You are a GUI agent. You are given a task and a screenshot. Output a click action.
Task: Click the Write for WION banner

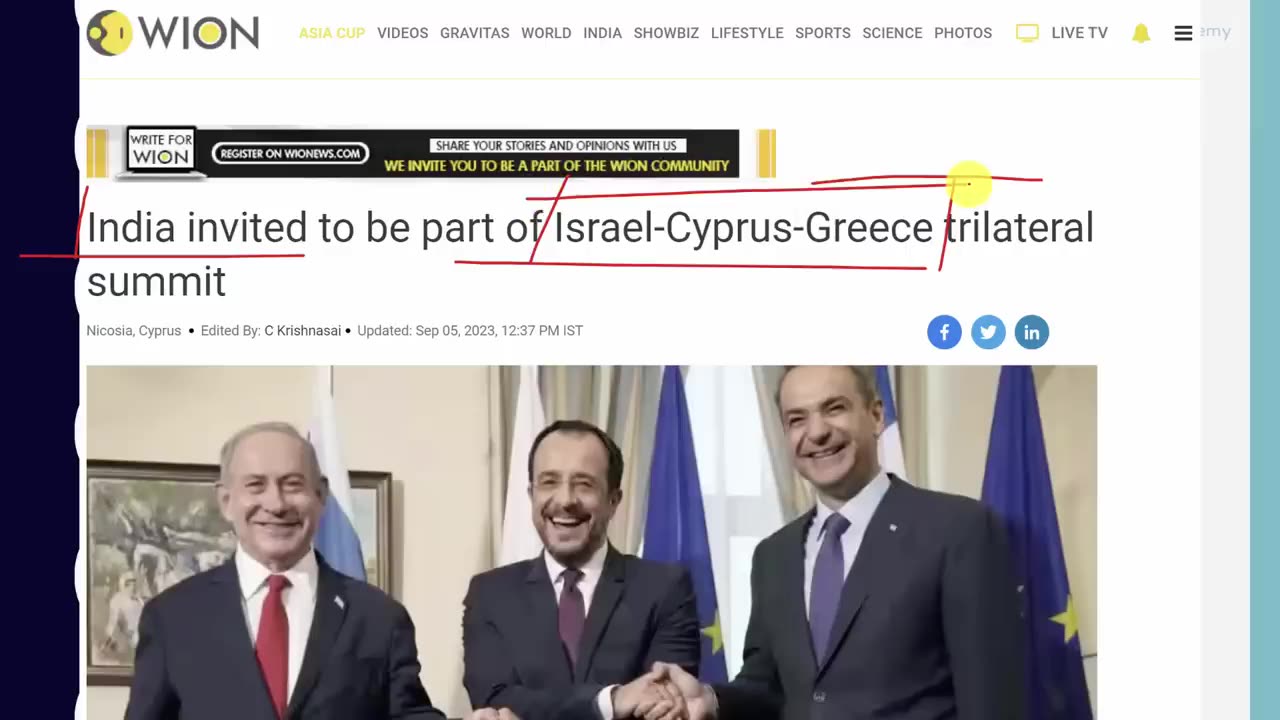click(x=431, y=153)
